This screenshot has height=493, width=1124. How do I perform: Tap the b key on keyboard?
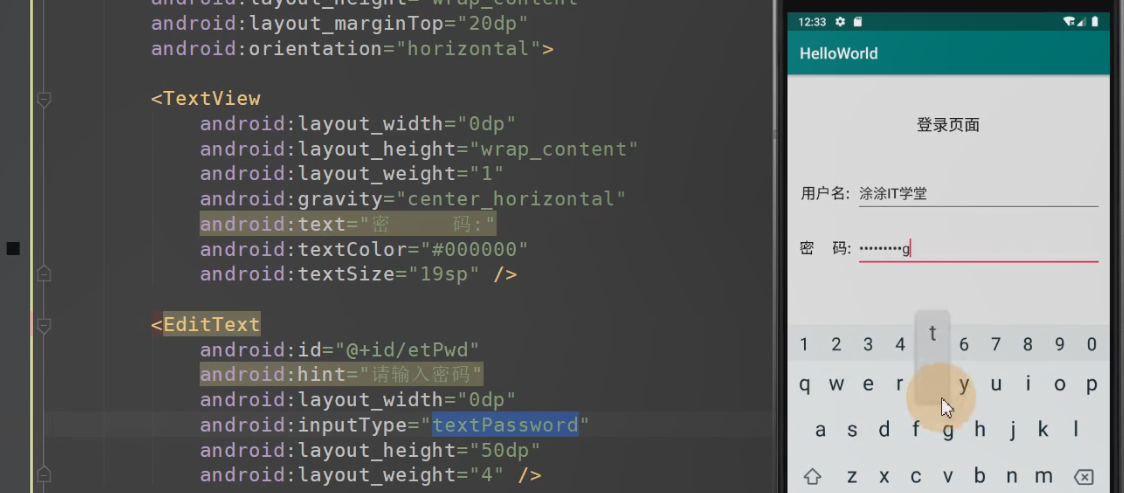coord(979,477)
